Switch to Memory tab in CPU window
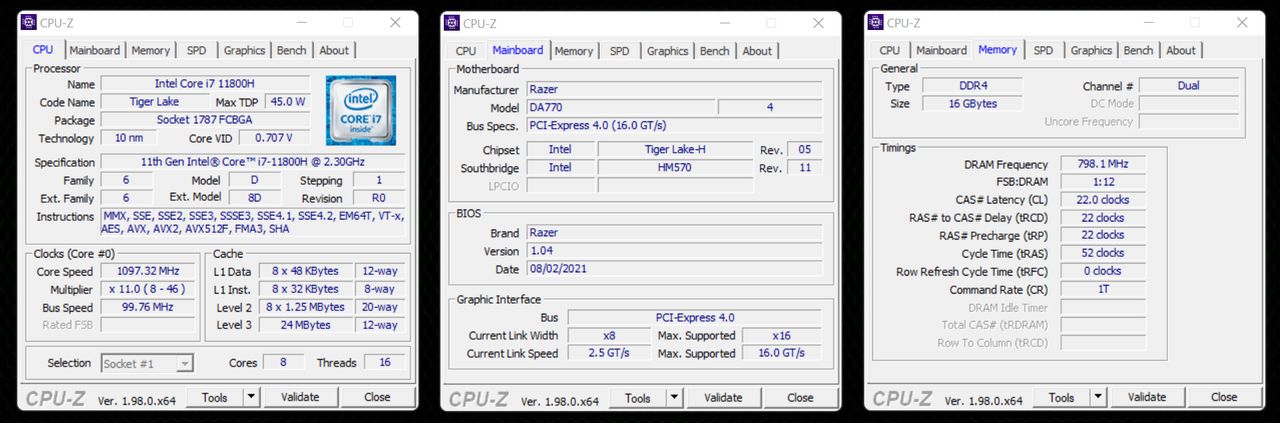Image resolution: width=1280 pixels, height=423 pixels. 151,50
